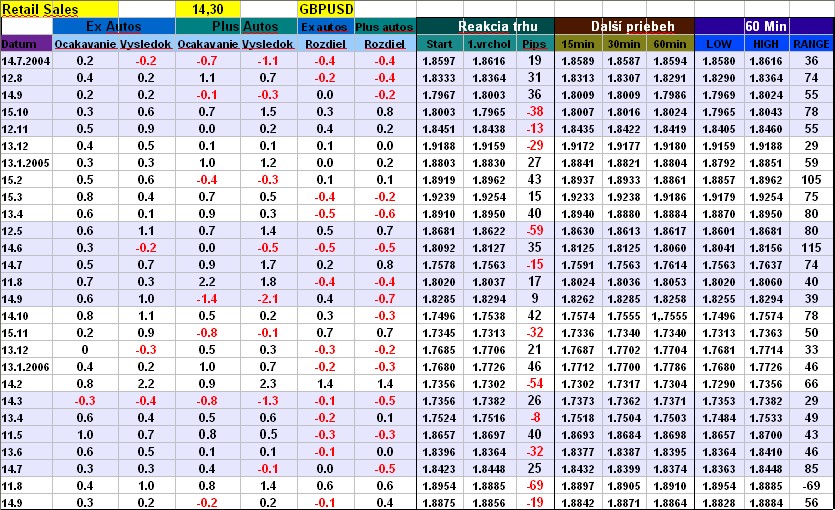The width and height of the screenshot is (835, 510).
Task: Select the Datum column header
Action: click(x=26, y=44)
